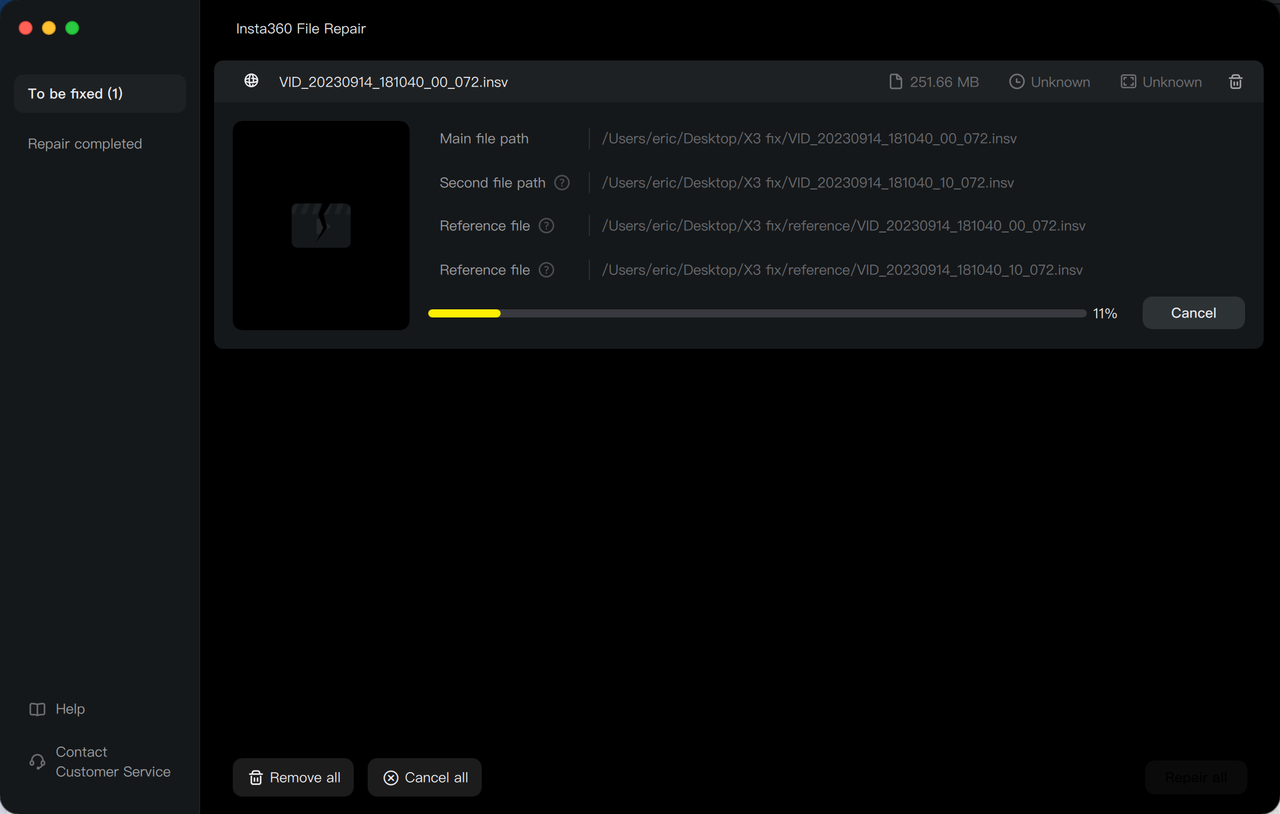Click the 11% progress value
The image size is (1280, 814).
click(x=1105, y=314)
